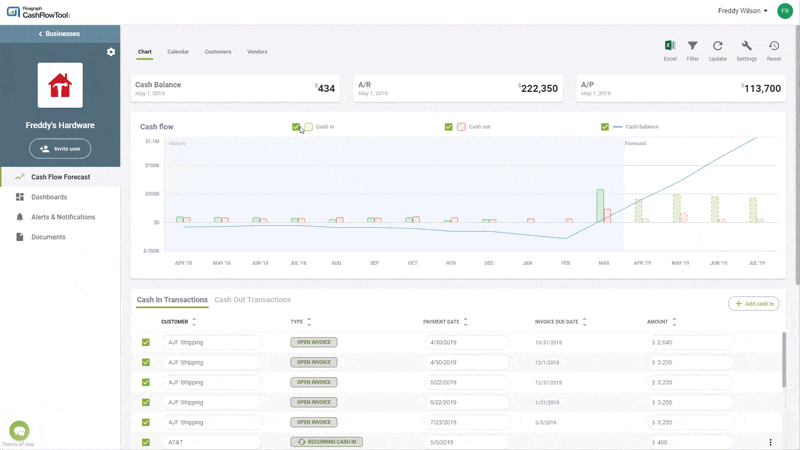
Task: Click the Cash out red color swatch
Action: pos(461,127)
